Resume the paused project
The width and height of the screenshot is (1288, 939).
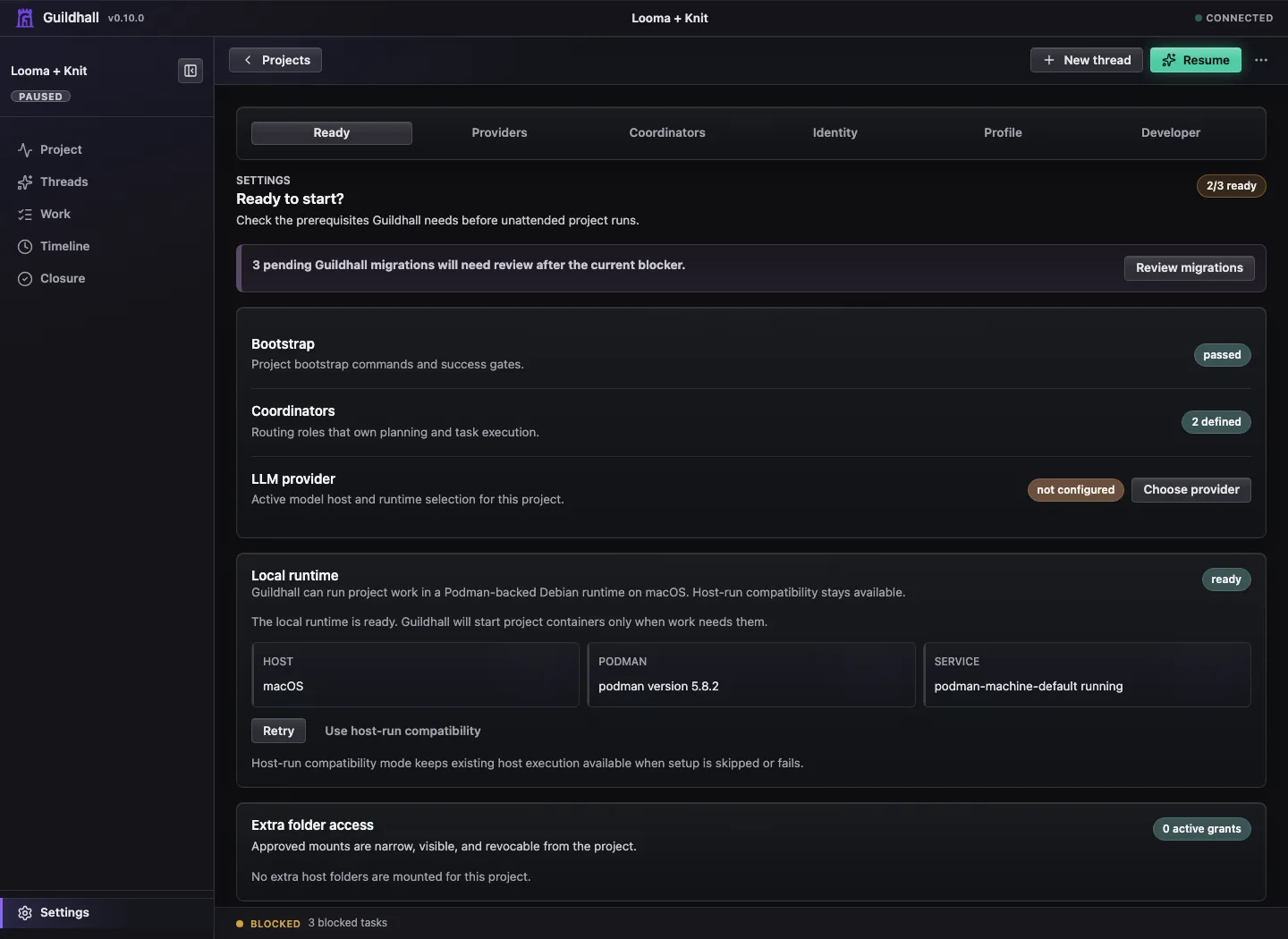coord(1196,60)
